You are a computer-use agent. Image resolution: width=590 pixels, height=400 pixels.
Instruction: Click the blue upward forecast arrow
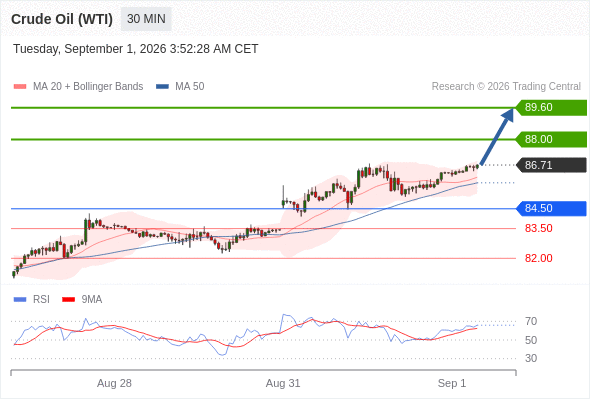pyautogui.click(x=497, y=136)
